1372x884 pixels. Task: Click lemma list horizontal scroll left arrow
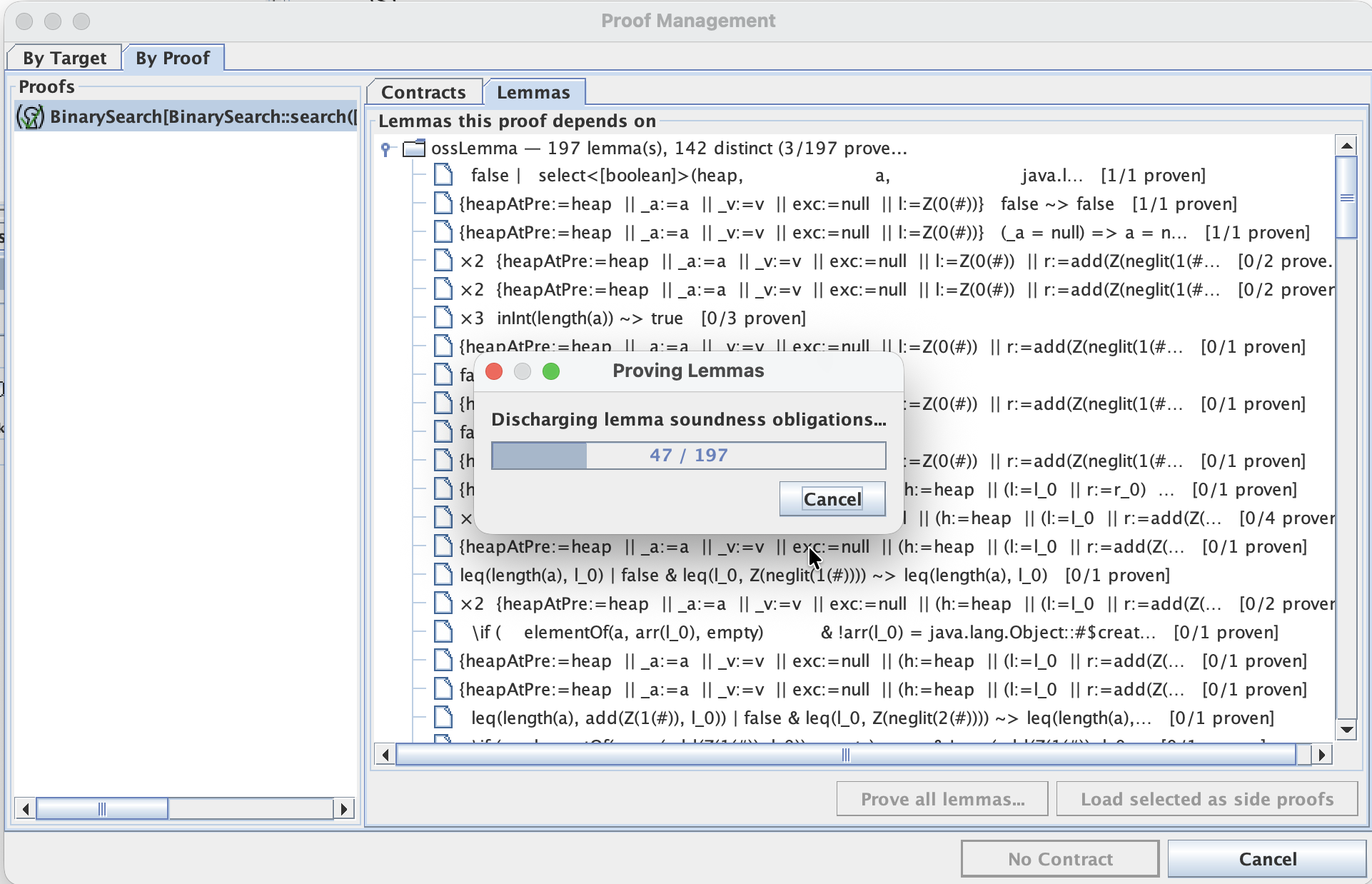click(385, 755)
